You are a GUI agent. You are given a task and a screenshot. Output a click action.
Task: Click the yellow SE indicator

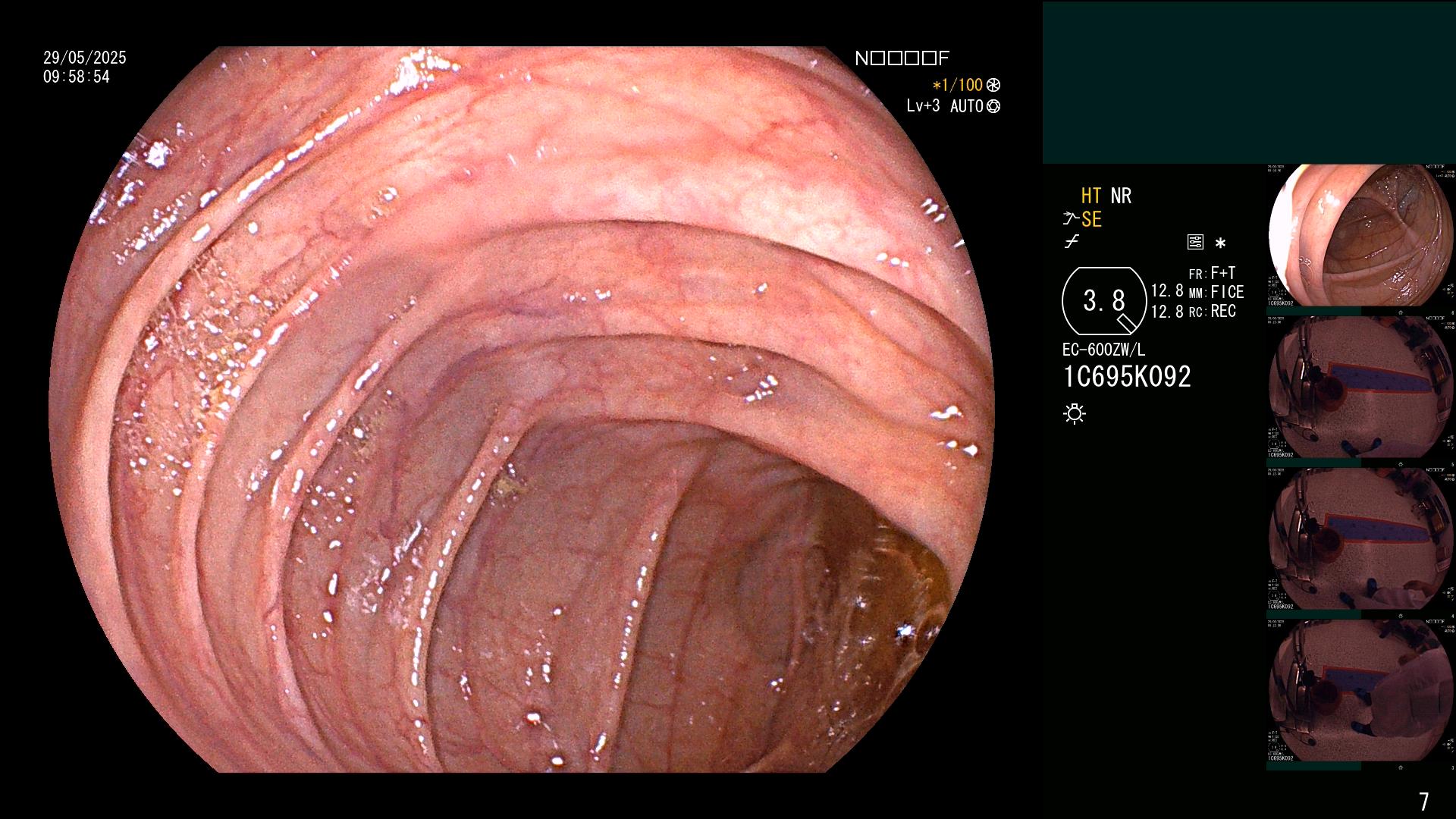[x=1091, y=219]
